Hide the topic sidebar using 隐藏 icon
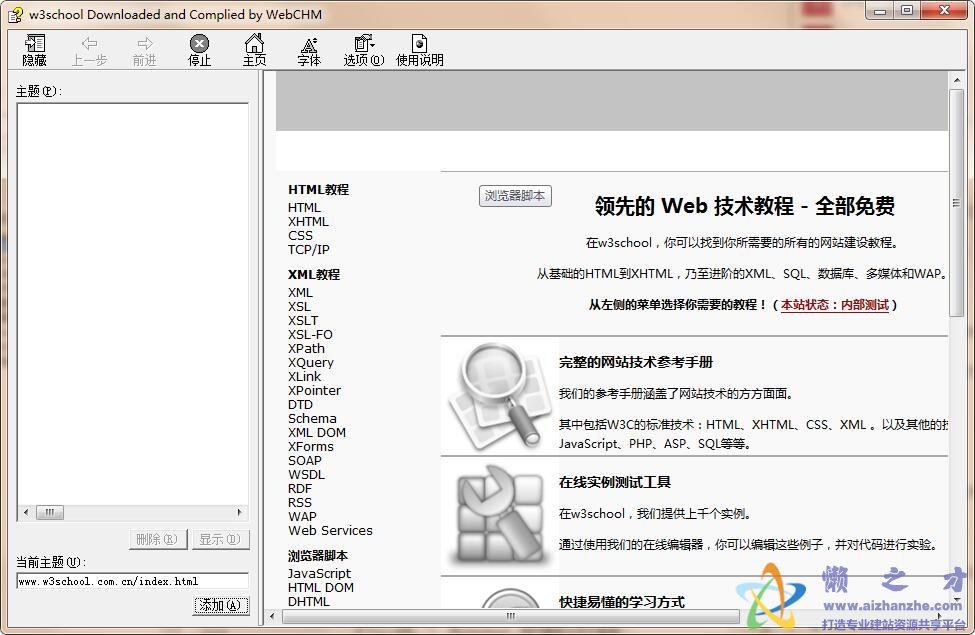Image resolution: width=975 pixels, height=635 pixels. (x=34, y=48)
